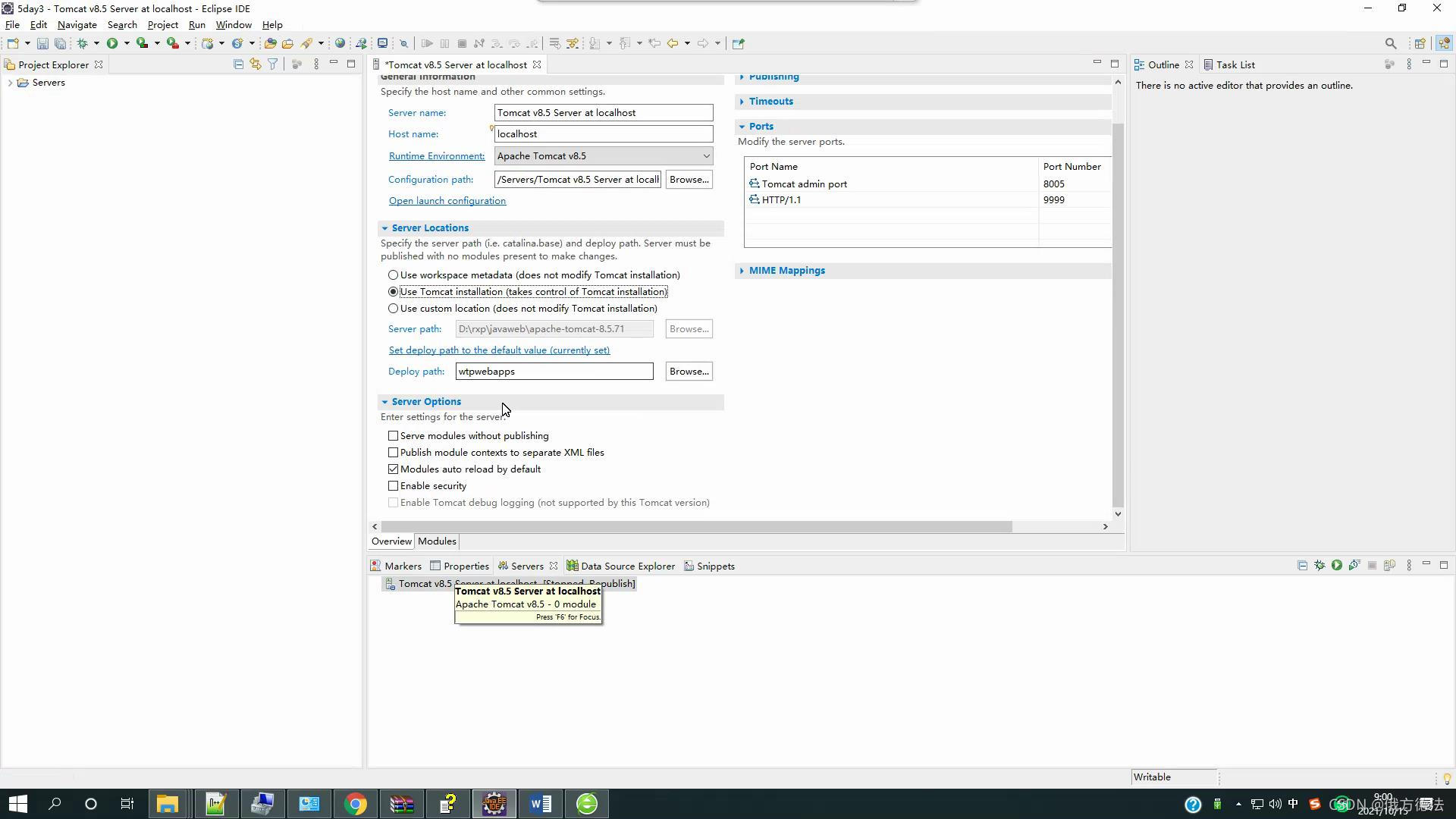Switch to the Modules tab
Viewport: 1456px width, 819px height.
click(x=437, y=541)
